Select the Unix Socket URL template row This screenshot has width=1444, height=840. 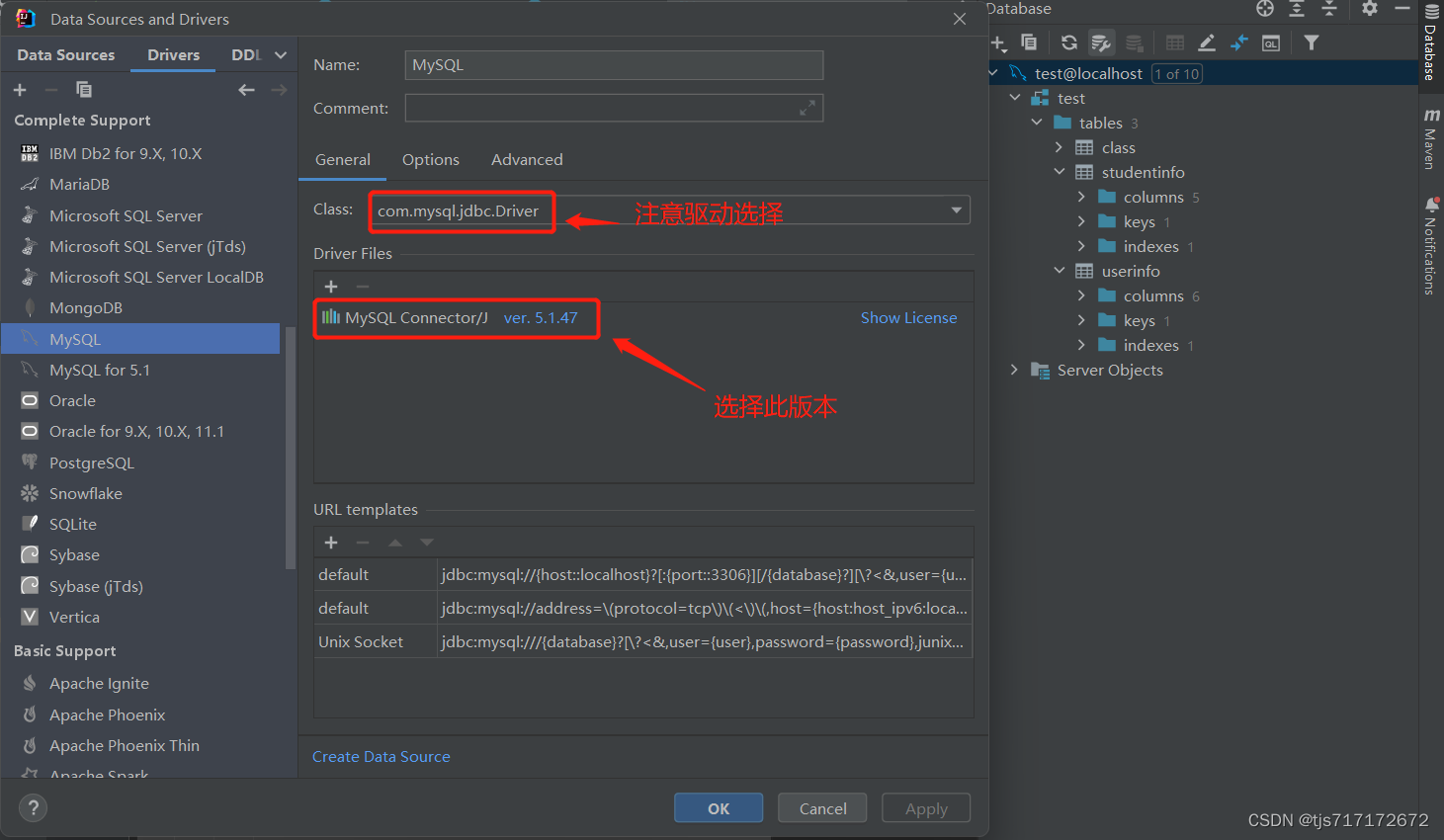coord(643,641)
